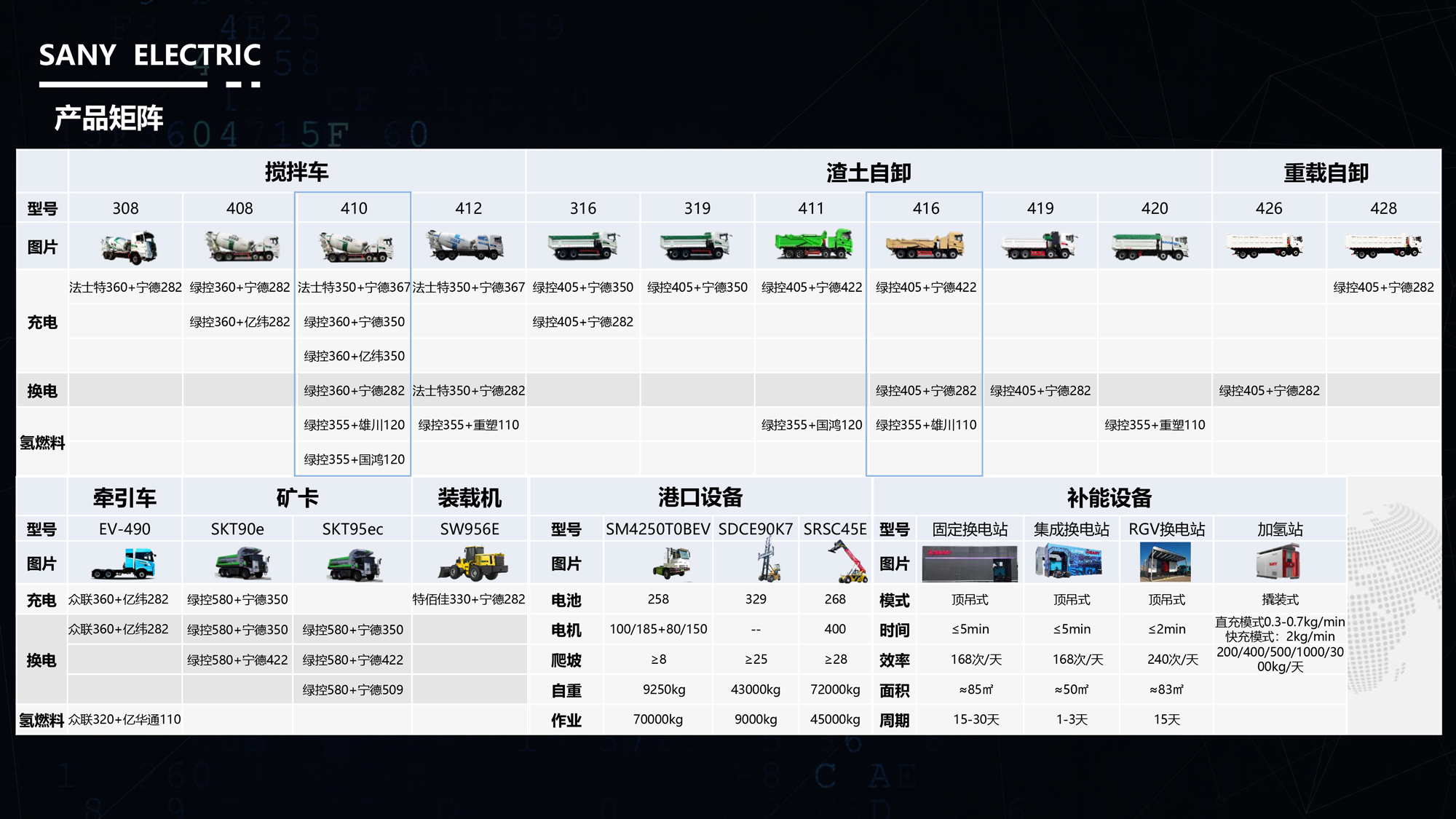
Task: Click the 绿控355+重塑110 cell under 420
Action: click(1155, 425)
